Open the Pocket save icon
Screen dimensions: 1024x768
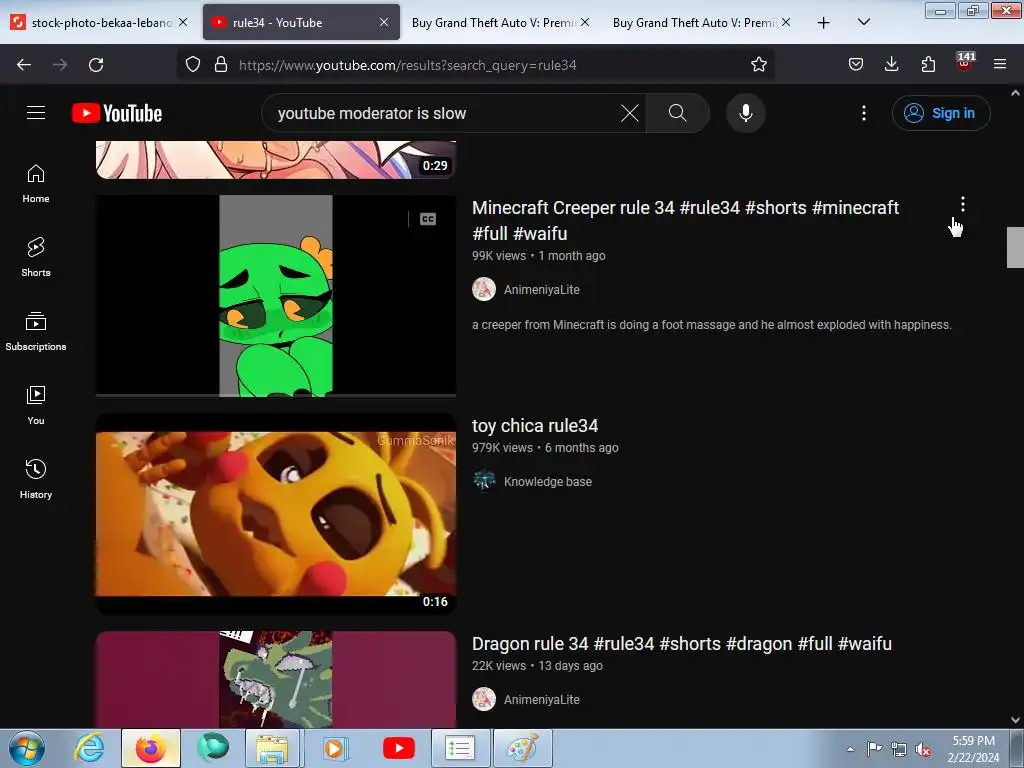tap(856, 65)
